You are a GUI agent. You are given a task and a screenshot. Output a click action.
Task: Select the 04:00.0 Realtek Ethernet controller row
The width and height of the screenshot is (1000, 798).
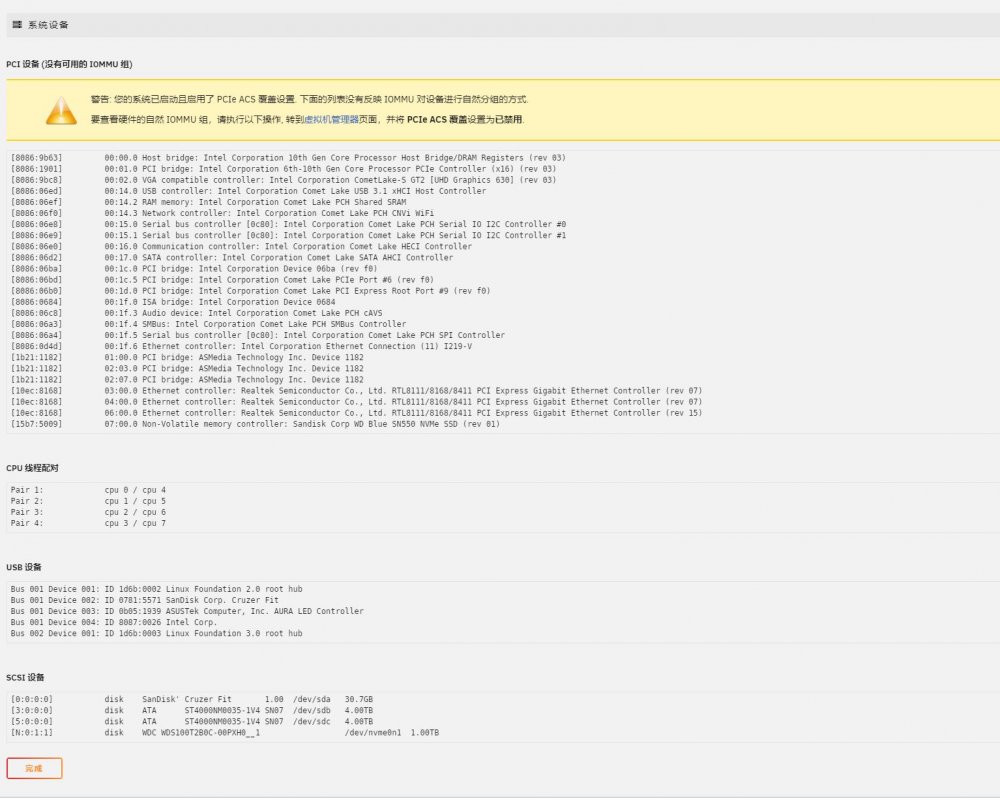tap(357, 402)
